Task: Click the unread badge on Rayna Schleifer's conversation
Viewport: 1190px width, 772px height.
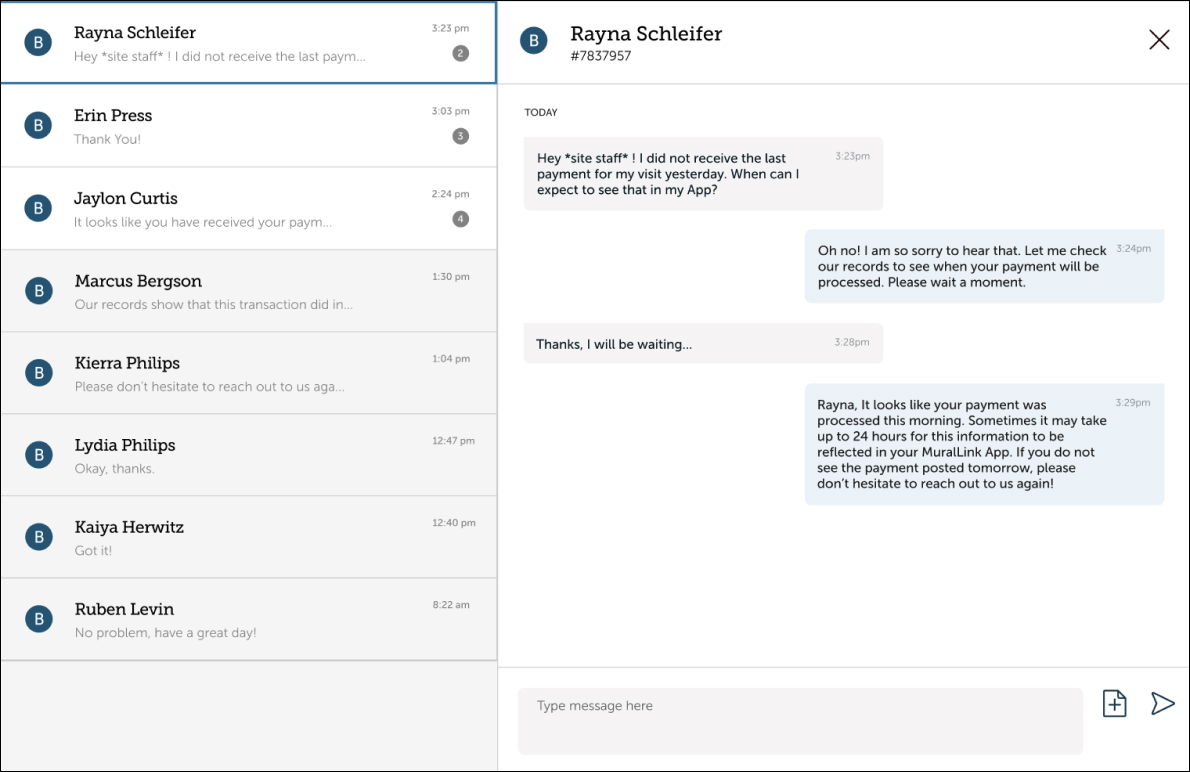Action: (x=460, y=54)
